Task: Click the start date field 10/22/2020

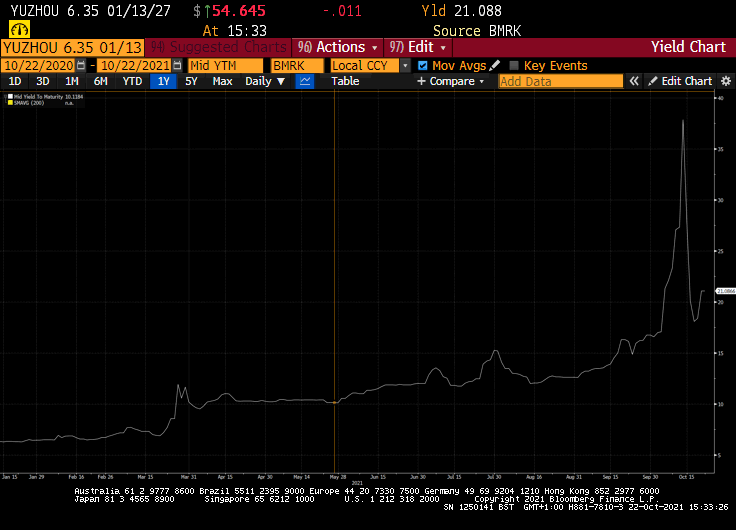Action: coord(38,65)
